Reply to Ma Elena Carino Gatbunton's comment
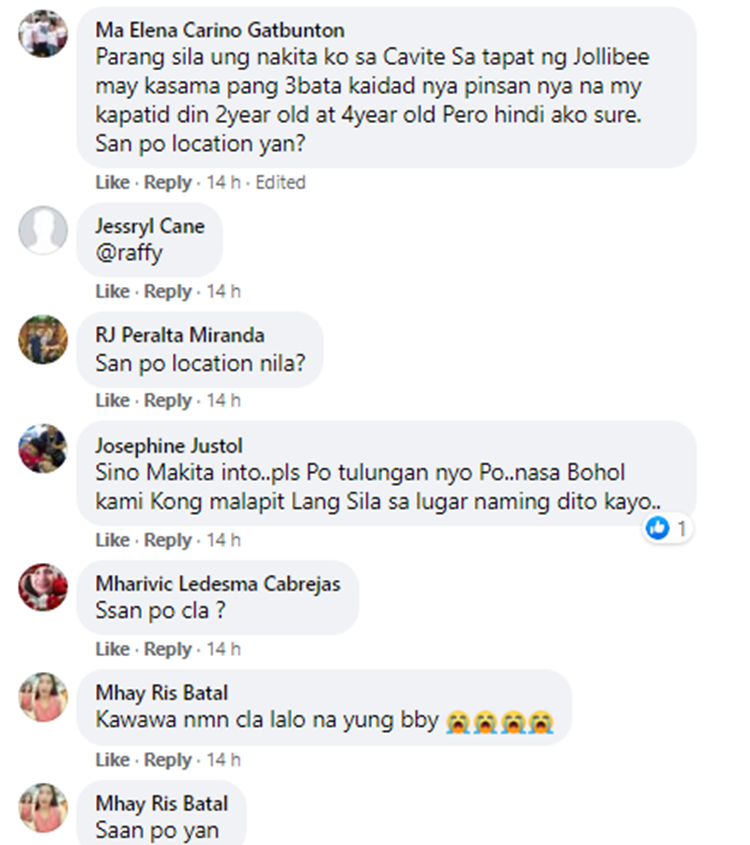Image resolution: width=750 pixels, height=845 pixels. pyautogui.click(x=168, y=183)
